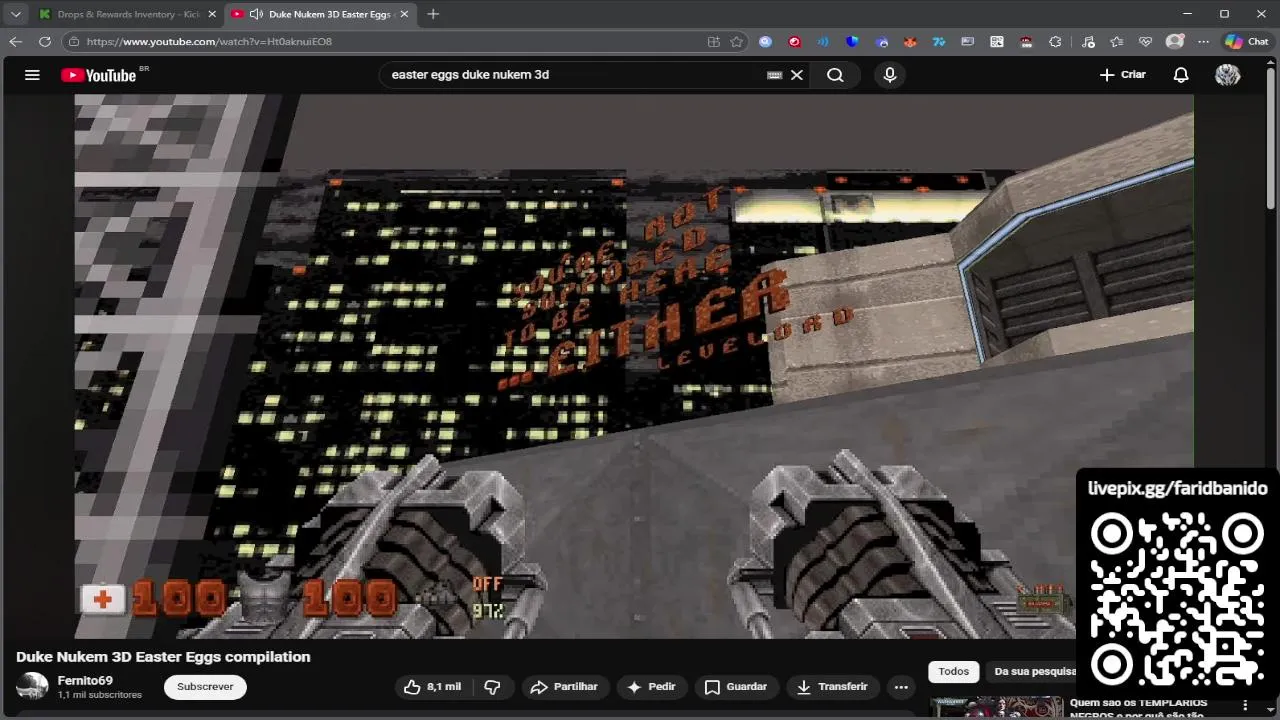Open the blue sound-waves extension icon
Screen dimensions: 1280x720
(x=823, y=42)
